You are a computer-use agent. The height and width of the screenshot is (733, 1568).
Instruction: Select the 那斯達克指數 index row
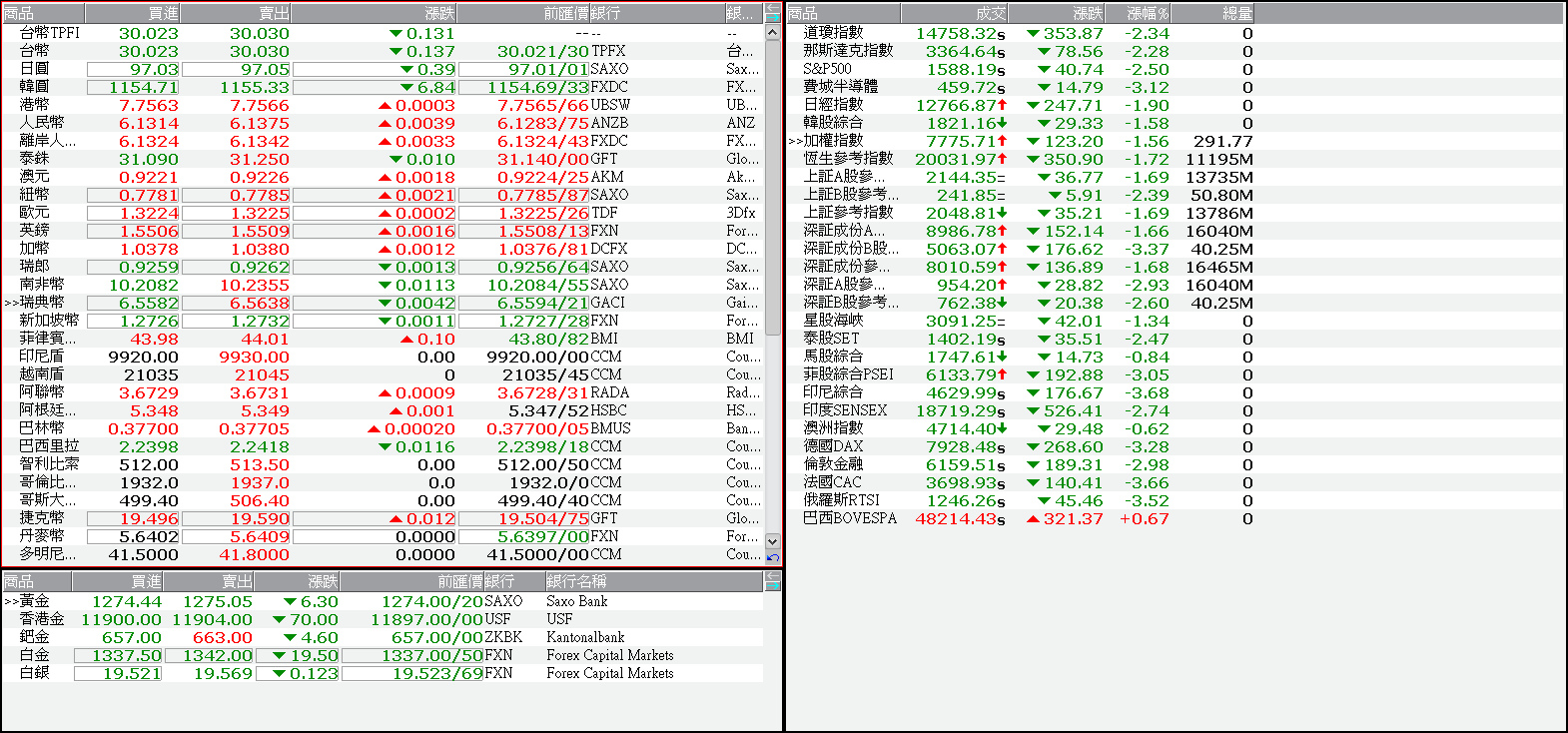(1176, 51)
